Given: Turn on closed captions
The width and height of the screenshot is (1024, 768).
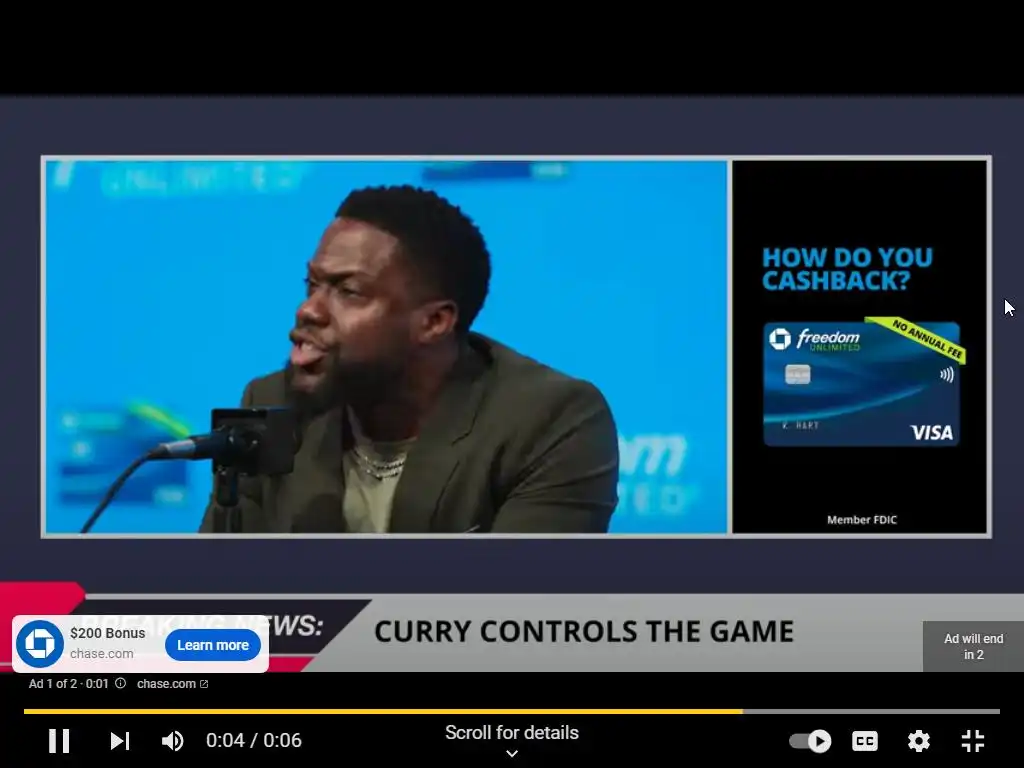Looking at the screenshot, I should pyautogui.click(x=865, y=741).
